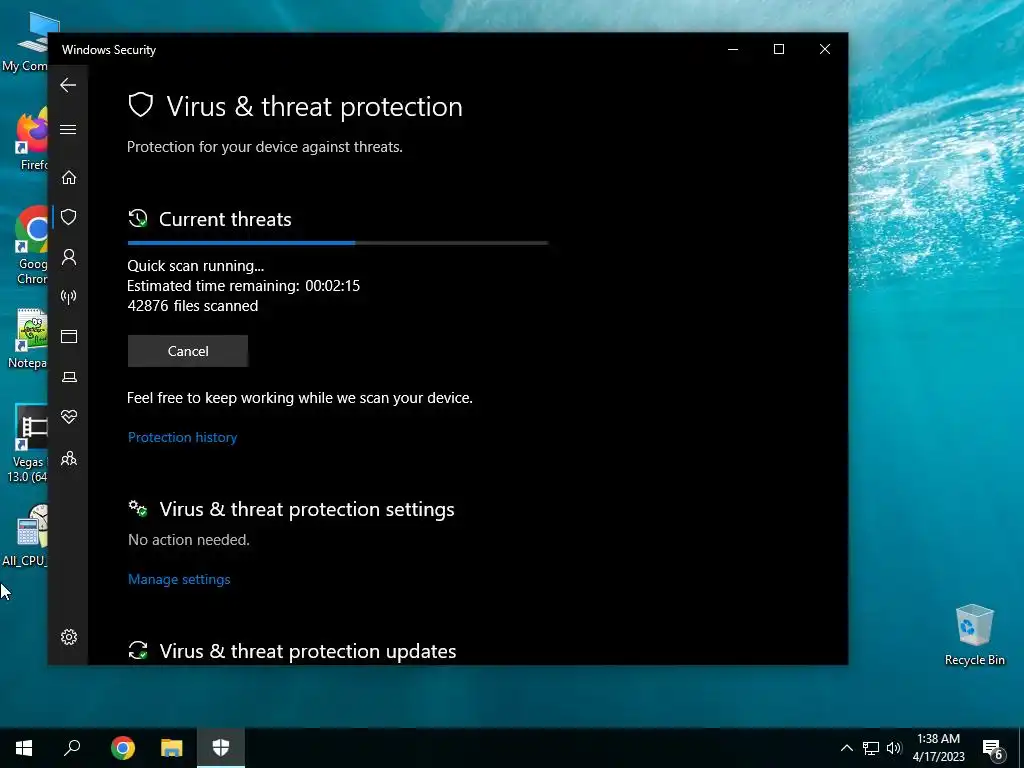
Task: Open the Protection history link
Action: [x=182, y=437]
